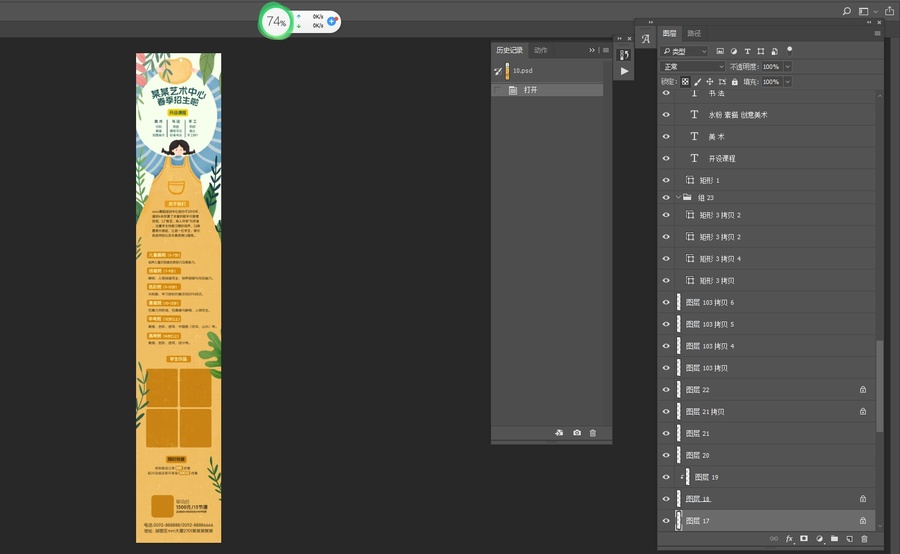
Task: Toggle visibility of 图层 20
Action: 666,455
